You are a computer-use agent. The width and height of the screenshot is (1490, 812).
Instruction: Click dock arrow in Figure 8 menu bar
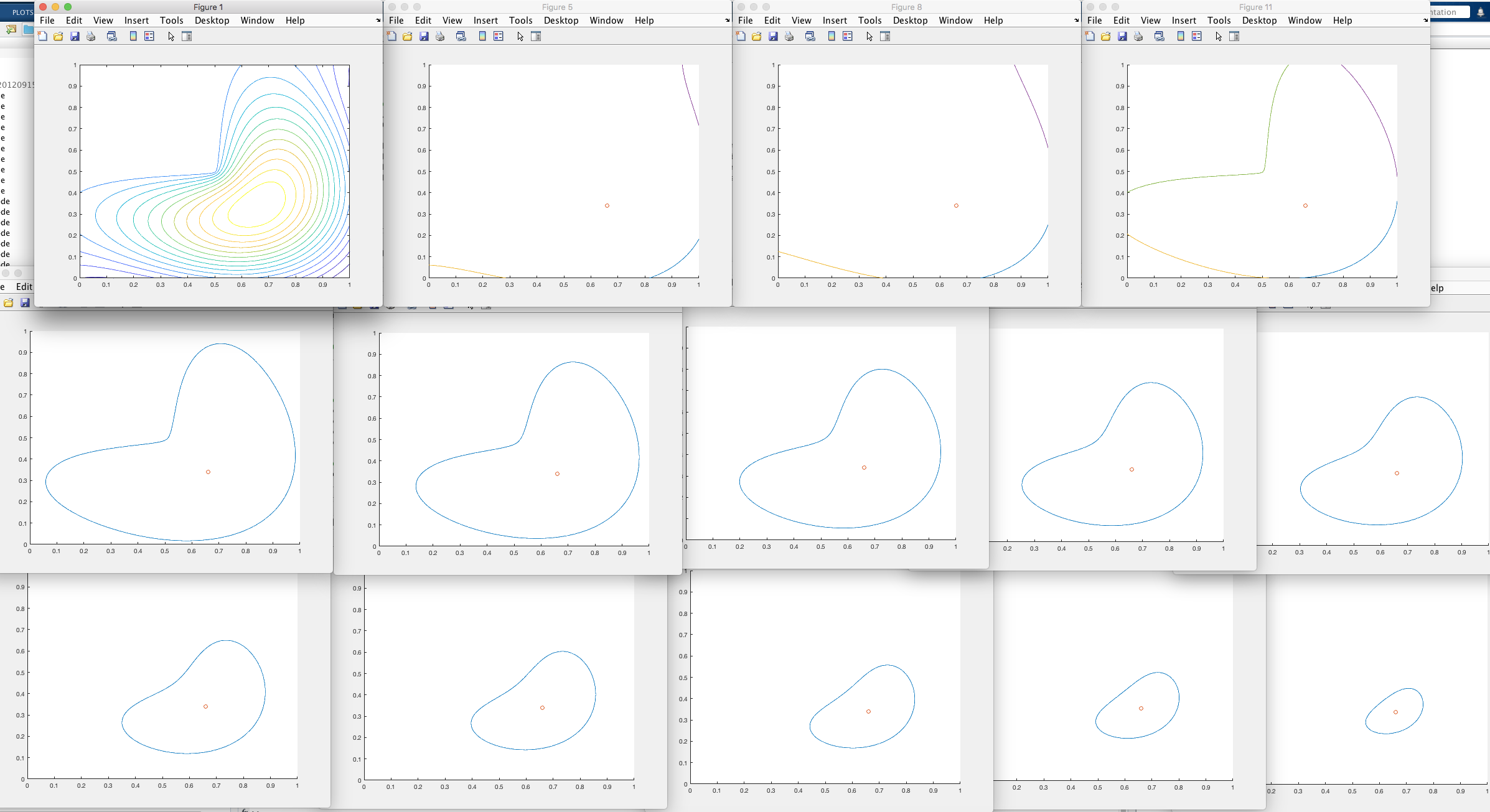1076,21
